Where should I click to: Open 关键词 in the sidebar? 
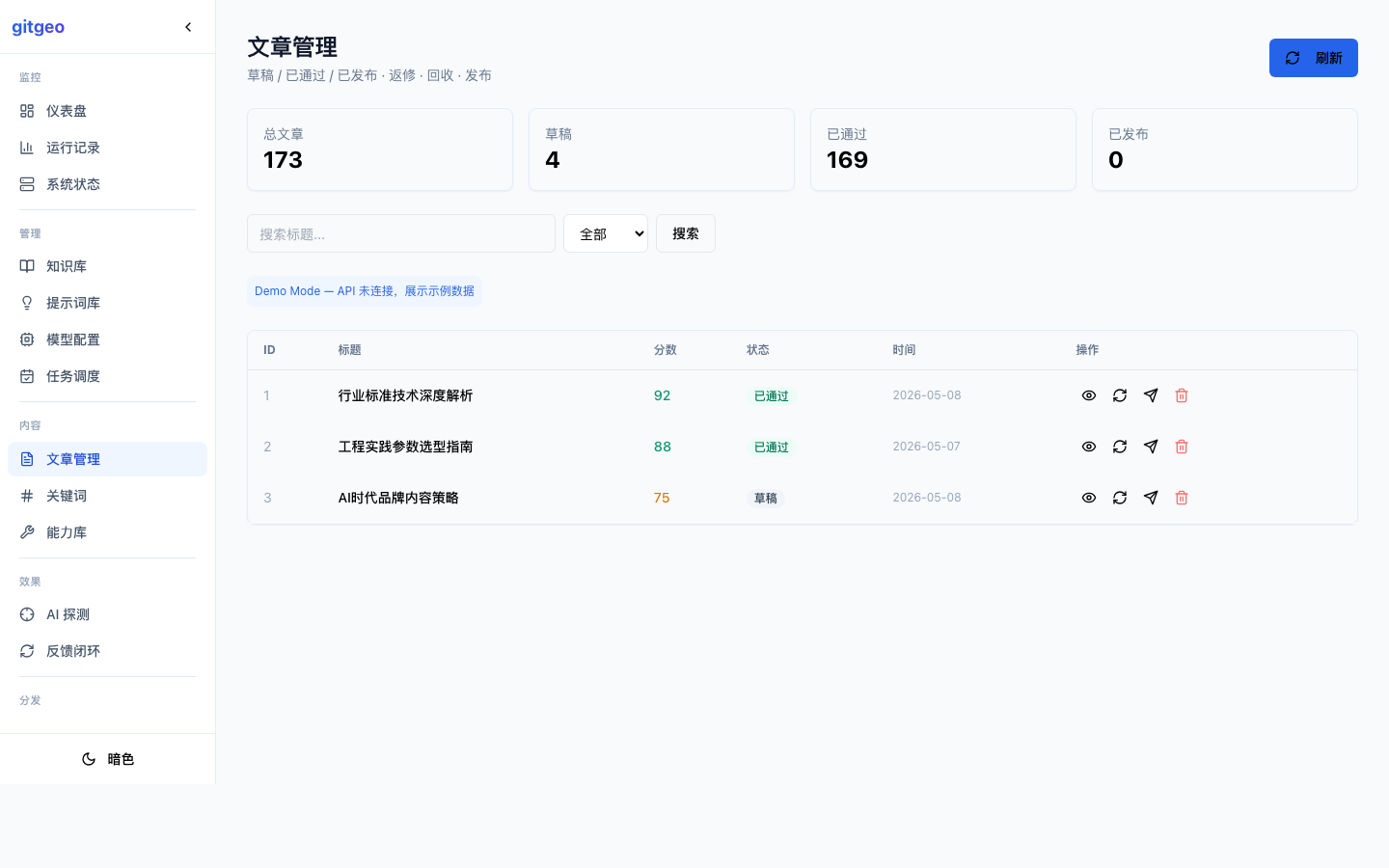pyautogui.click(x=107, y=496)
